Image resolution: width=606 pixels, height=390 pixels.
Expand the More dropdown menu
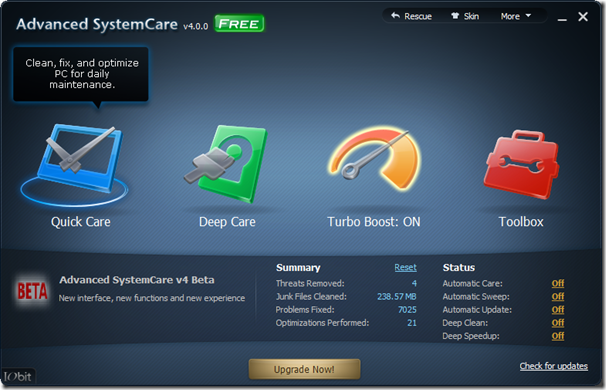click(x=516, y=16)
